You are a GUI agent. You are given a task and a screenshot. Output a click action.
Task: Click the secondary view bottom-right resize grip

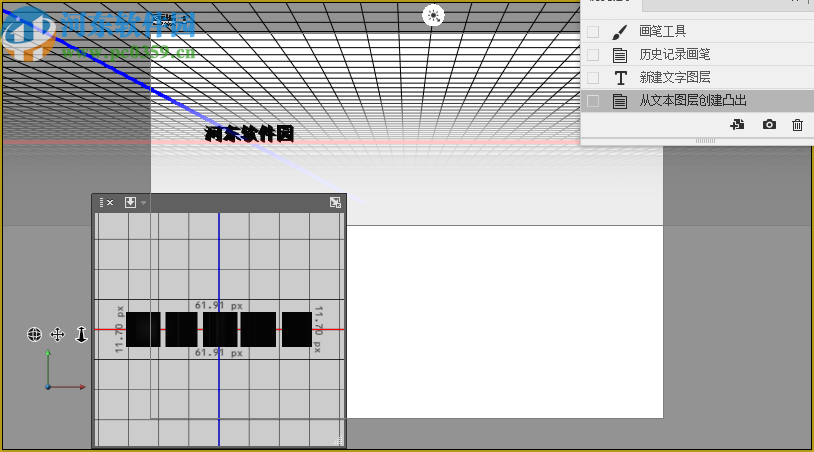pyautogui.click(x=338, y=441)
